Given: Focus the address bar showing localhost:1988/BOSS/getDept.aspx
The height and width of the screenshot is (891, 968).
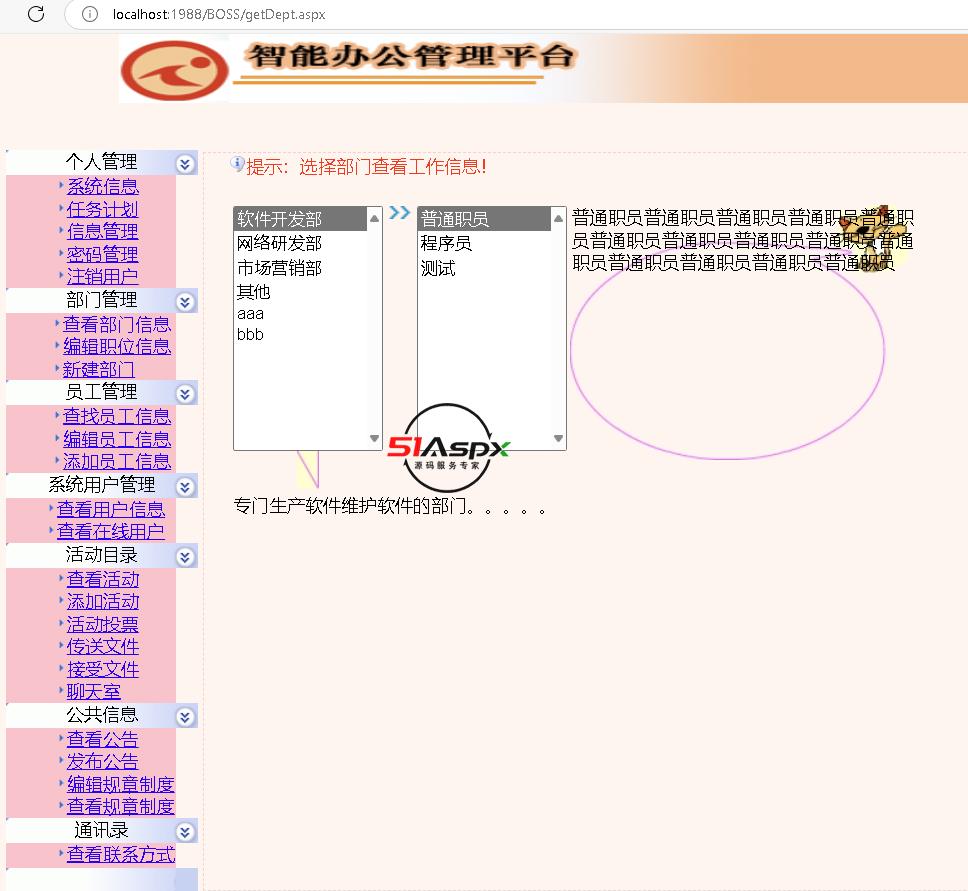Looking at the screenshot, I should click(x=219, y=14).
